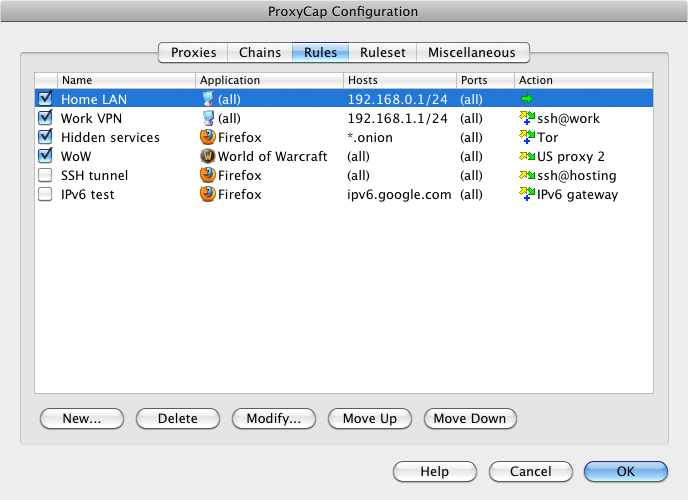Click the proxy action icon beside ssh@work

[527, 118]
